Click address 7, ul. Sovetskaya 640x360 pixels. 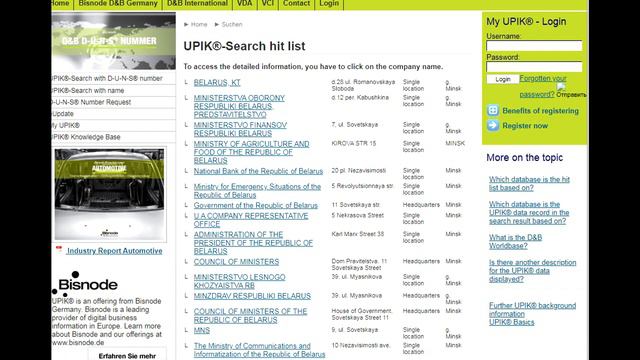(x=355, y=124)
